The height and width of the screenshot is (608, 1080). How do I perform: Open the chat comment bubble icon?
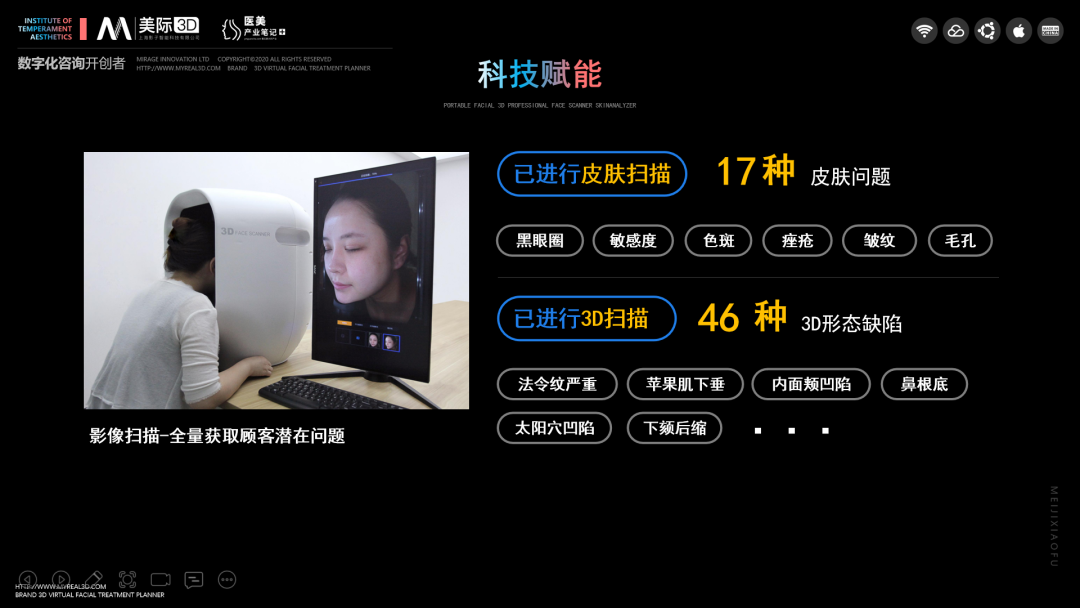coord(193,580)
